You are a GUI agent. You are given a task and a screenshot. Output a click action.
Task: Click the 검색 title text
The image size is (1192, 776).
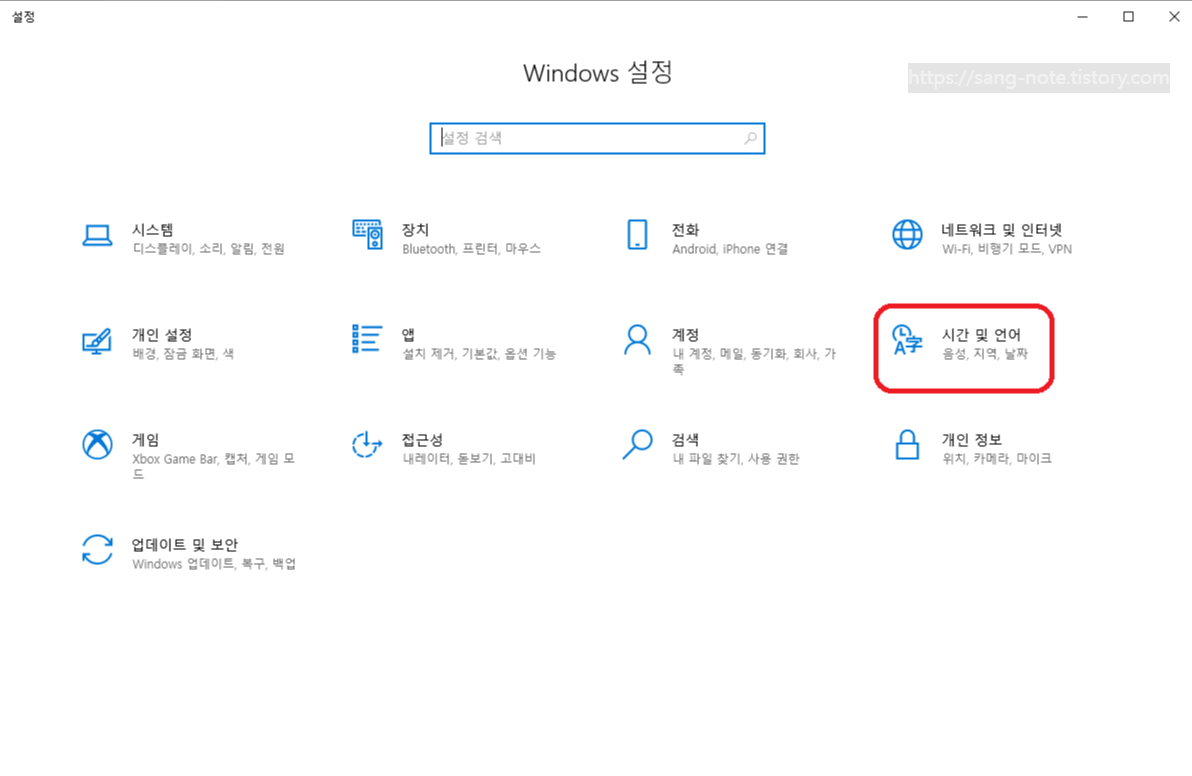[685, 439]
